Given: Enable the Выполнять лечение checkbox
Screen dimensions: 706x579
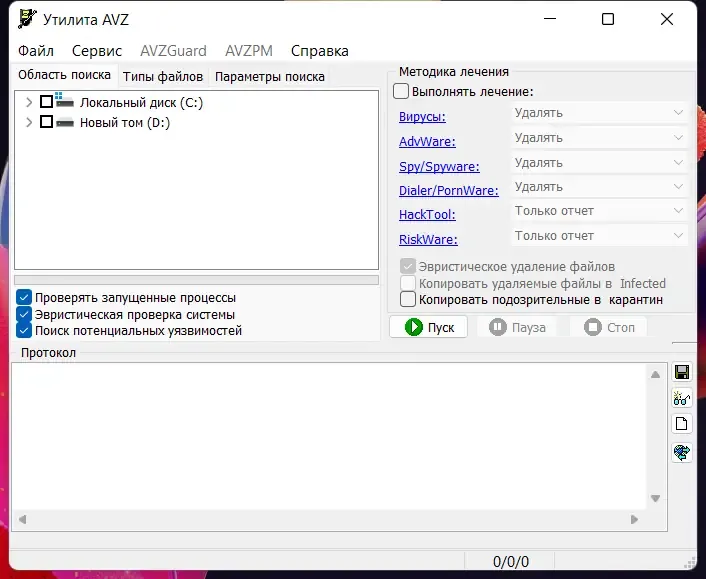Looking at the screenshot, I should click(x=401, y=91).
